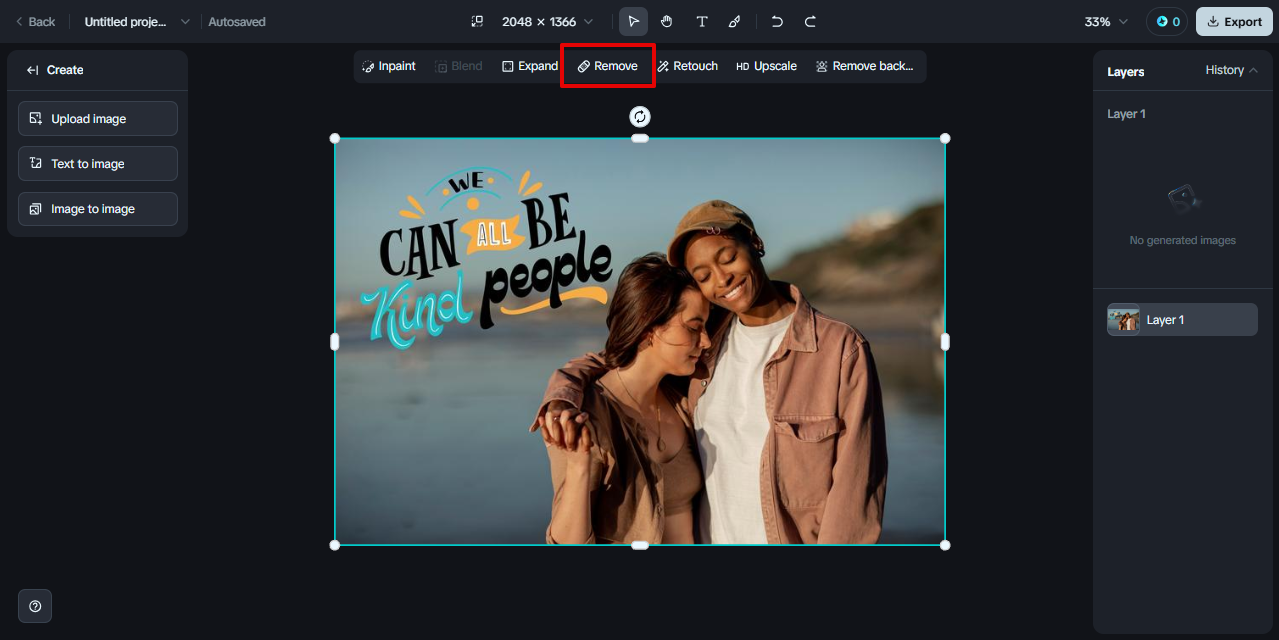Click the Layer 1 thumbnail
Image resolution: width=1279 pixels, height=640 pixels.
click(x=1124, y=320)
